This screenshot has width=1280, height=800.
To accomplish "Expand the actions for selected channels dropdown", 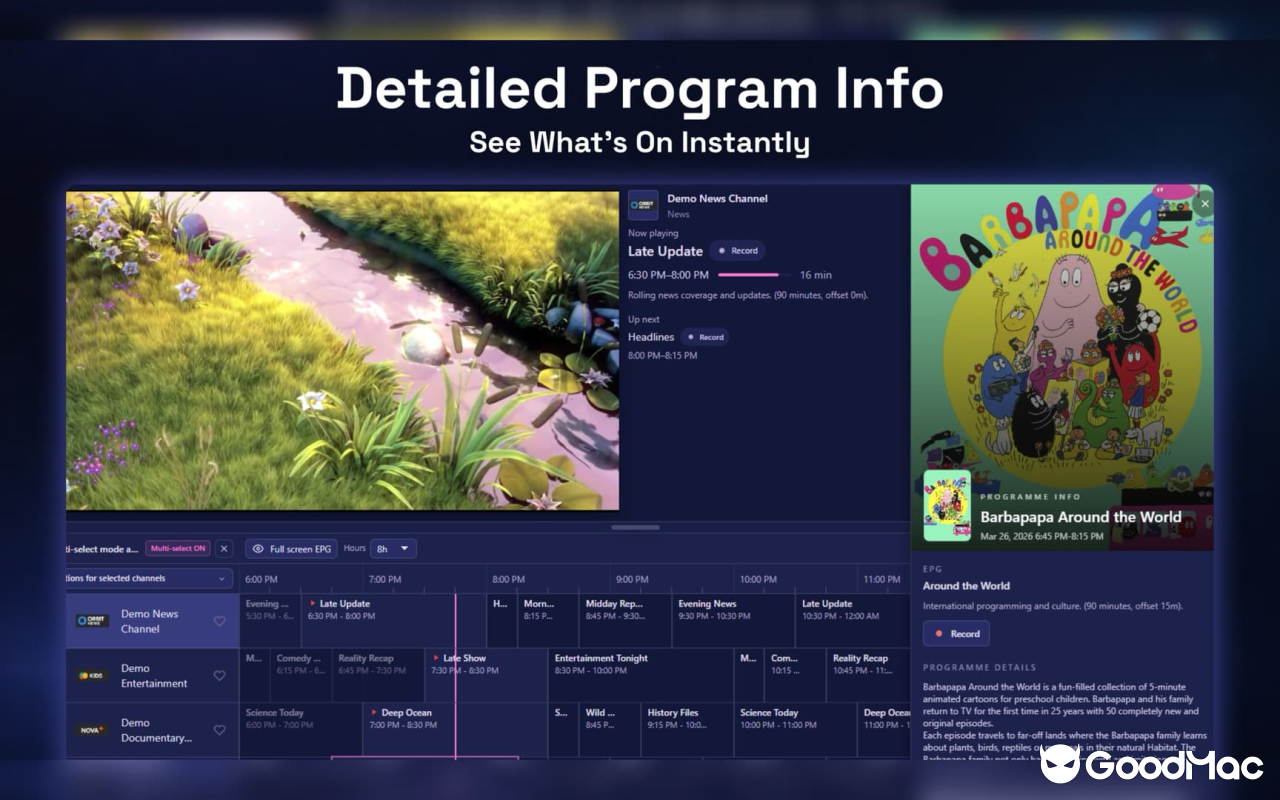I will tap(149, 578).
